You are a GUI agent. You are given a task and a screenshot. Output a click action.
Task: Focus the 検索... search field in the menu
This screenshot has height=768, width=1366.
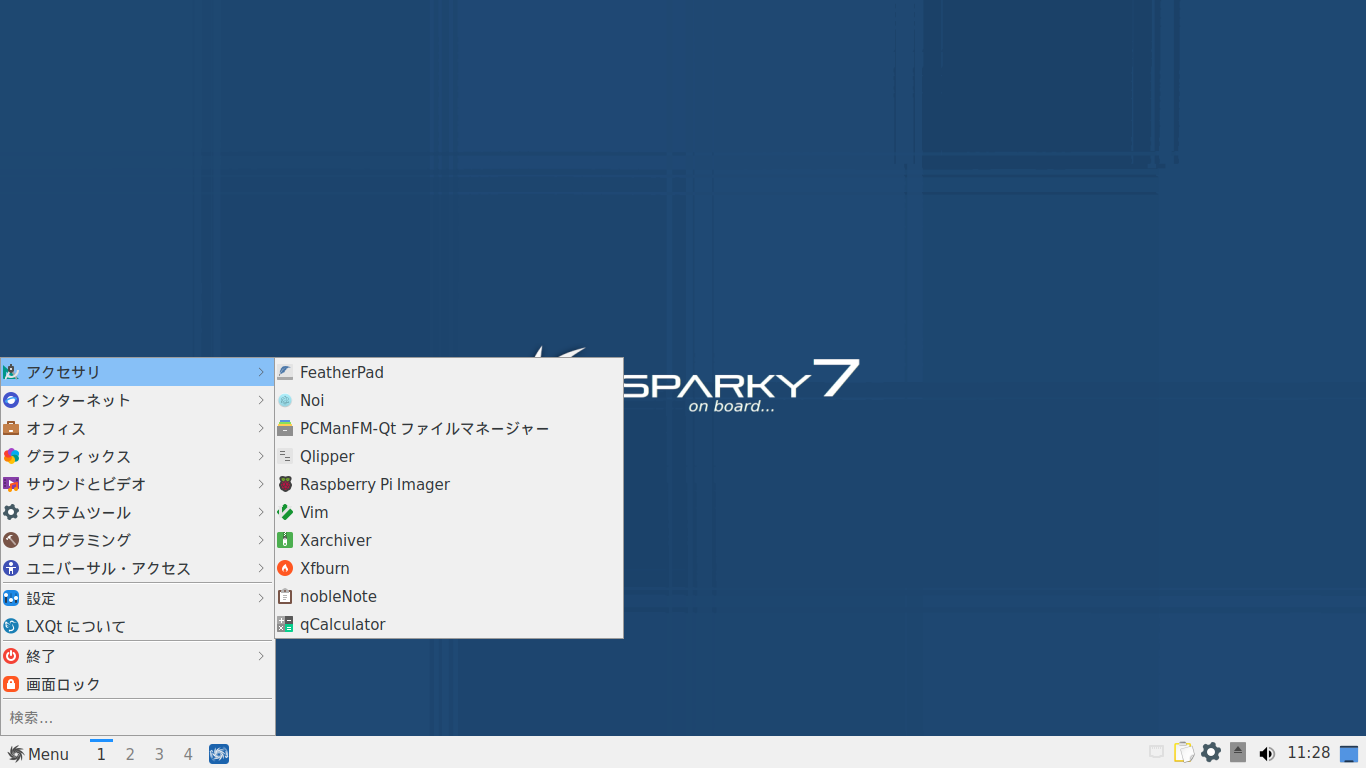coord(137,717)
